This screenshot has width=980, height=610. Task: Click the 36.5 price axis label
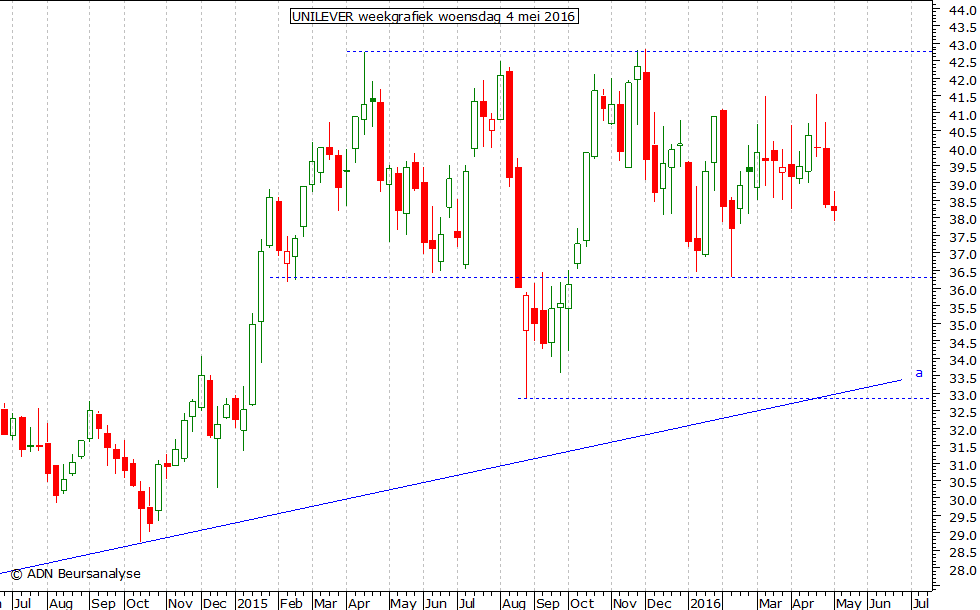[962, 272]
